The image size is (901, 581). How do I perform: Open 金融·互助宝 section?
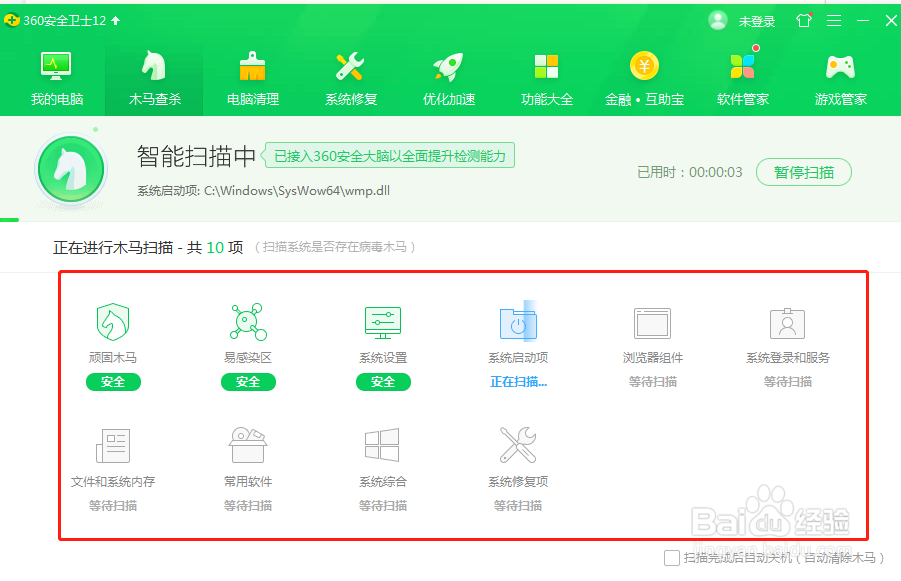coord(644,79)
